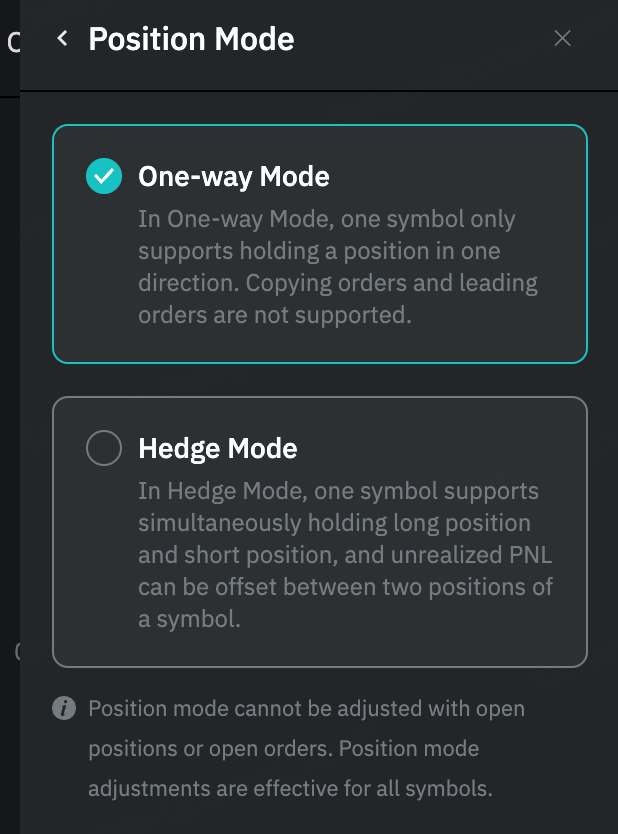Click "orders are not supported." in One-way card
618x834 pixels.
[275, 313]
